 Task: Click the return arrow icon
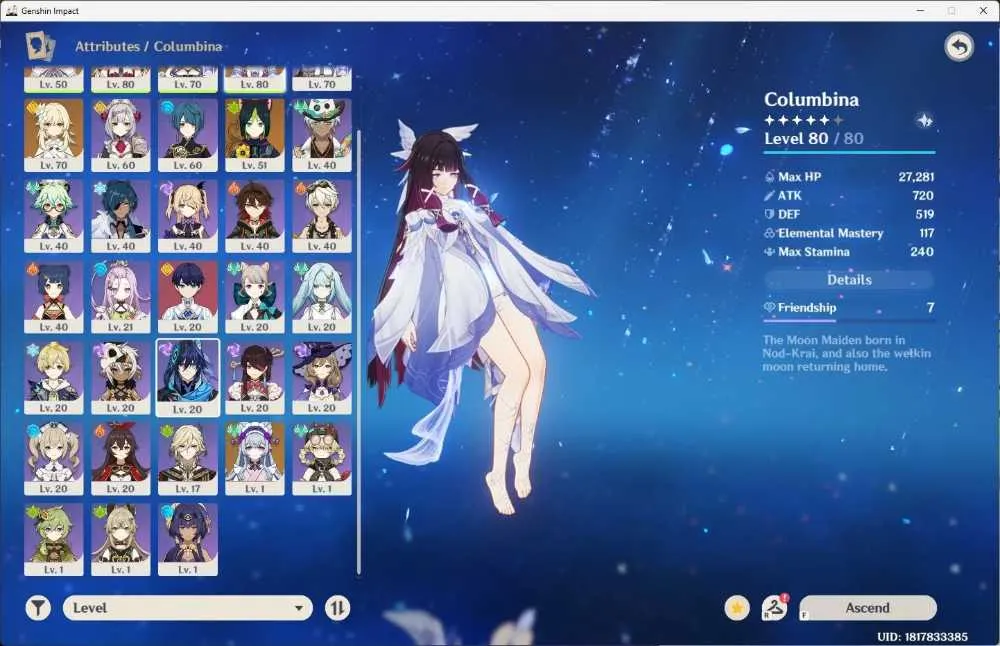959,47
